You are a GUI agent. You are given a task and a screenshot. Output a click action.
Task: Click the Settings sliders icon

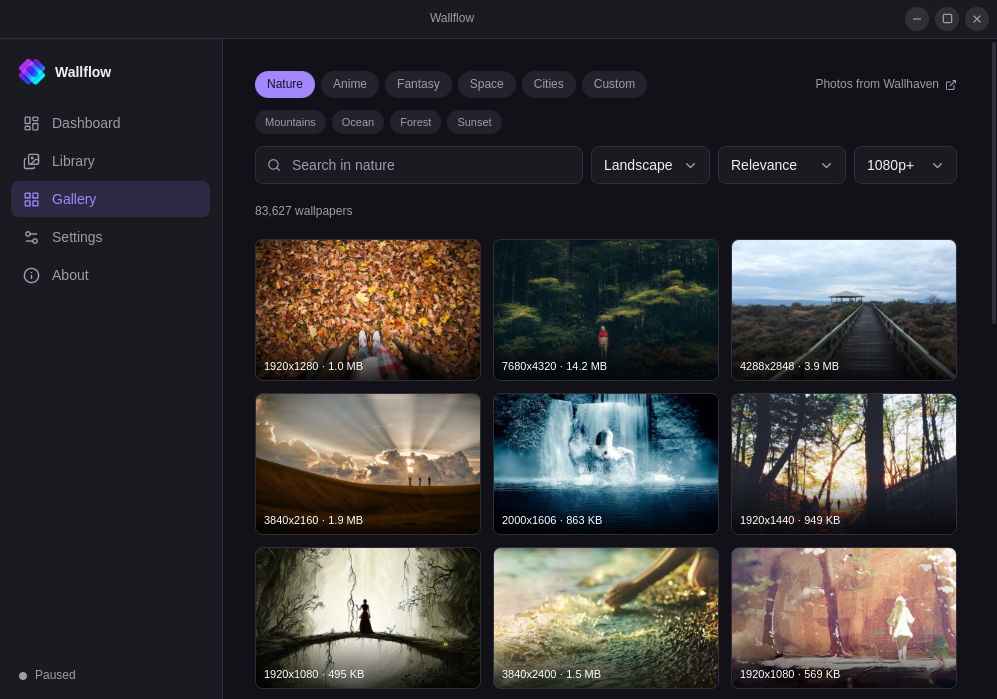click(x=31, y=237)
